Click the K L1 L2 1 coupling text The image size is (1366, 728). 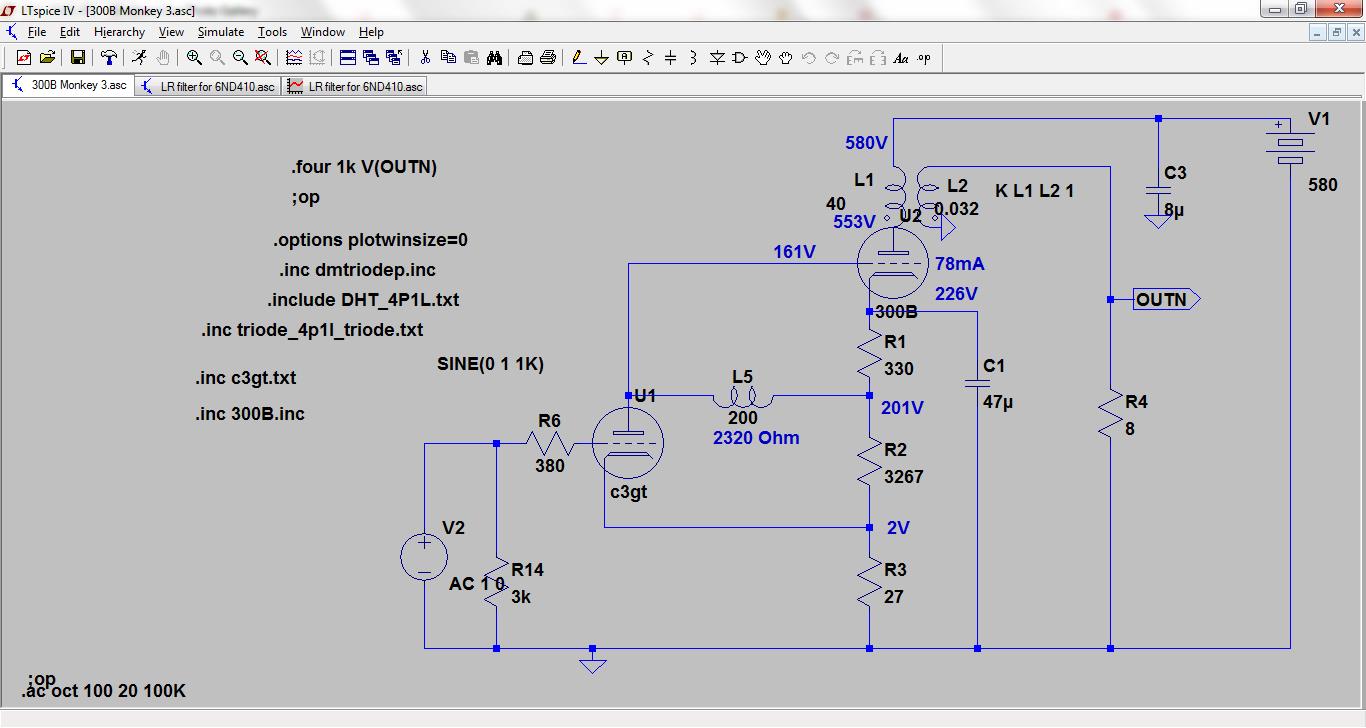coord(1035,191)
